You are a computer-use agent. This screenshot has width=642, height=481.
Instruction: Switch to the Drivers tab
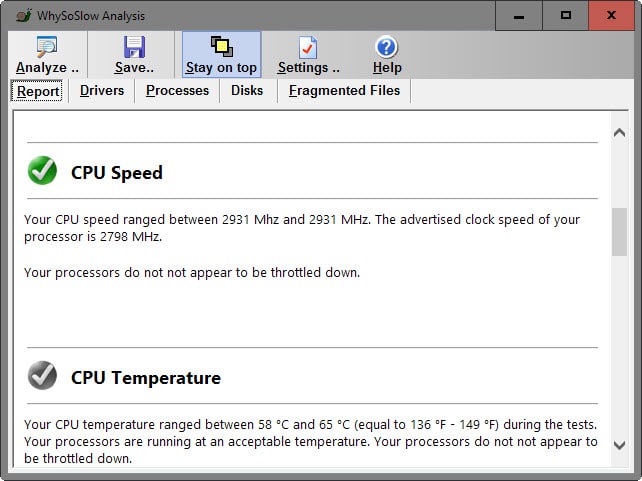102,90
